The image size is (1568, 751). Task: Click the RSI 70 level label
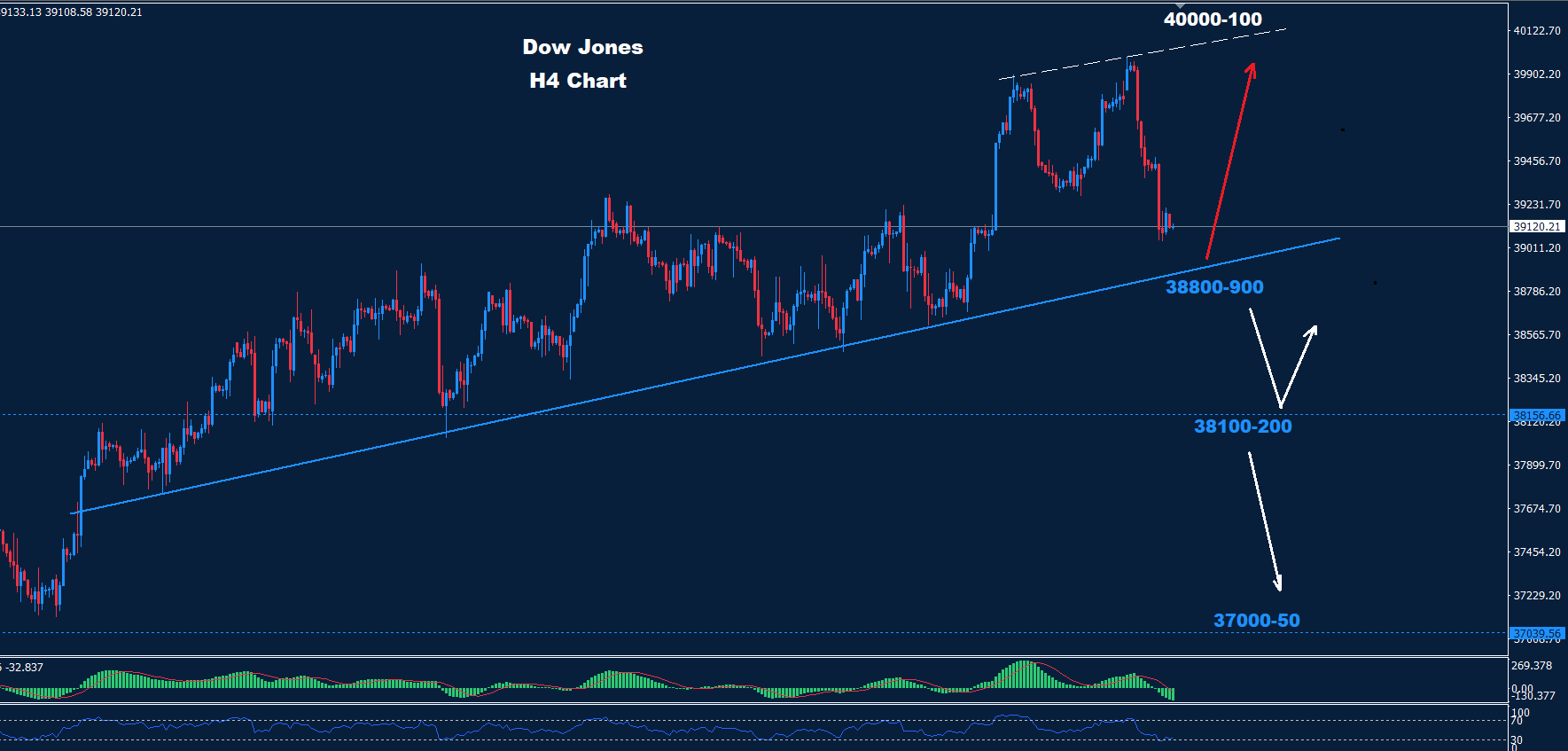click(x=1517, y=721)
